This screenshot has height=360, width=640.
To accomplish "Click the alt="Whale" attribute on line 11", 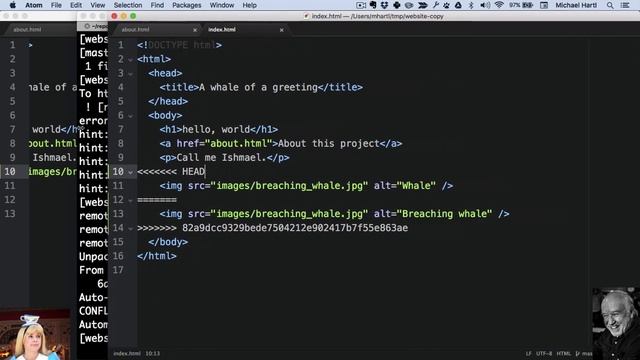I will (405, 186).
